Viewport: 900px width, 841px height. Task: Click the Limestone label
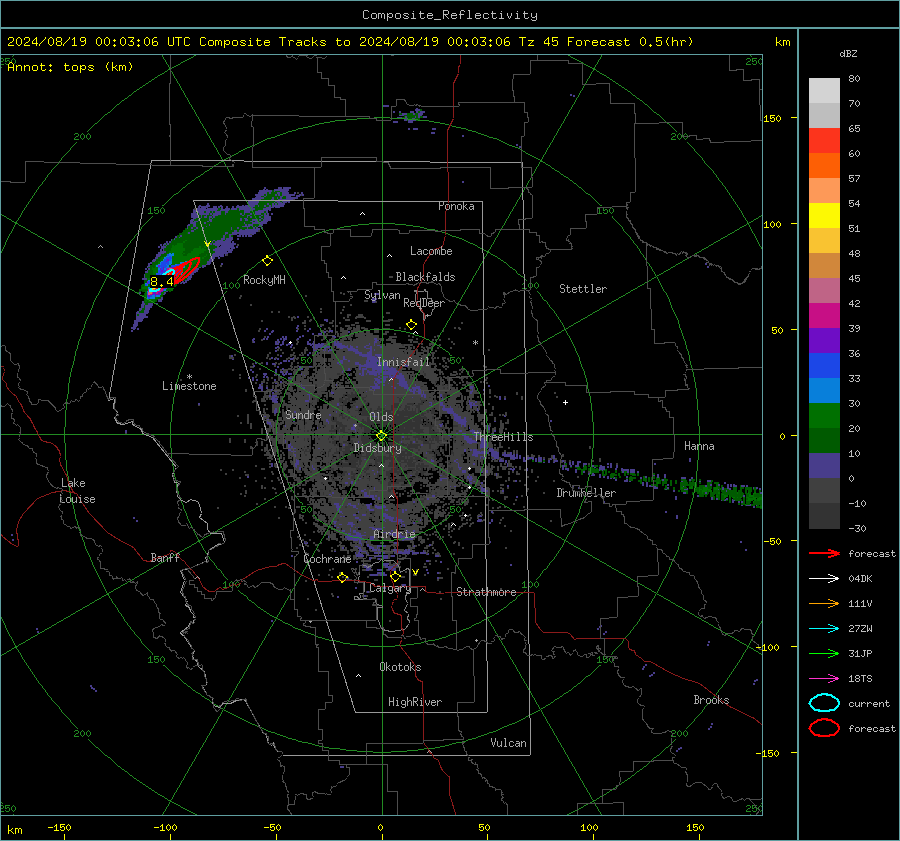click(x=189, y=386)
